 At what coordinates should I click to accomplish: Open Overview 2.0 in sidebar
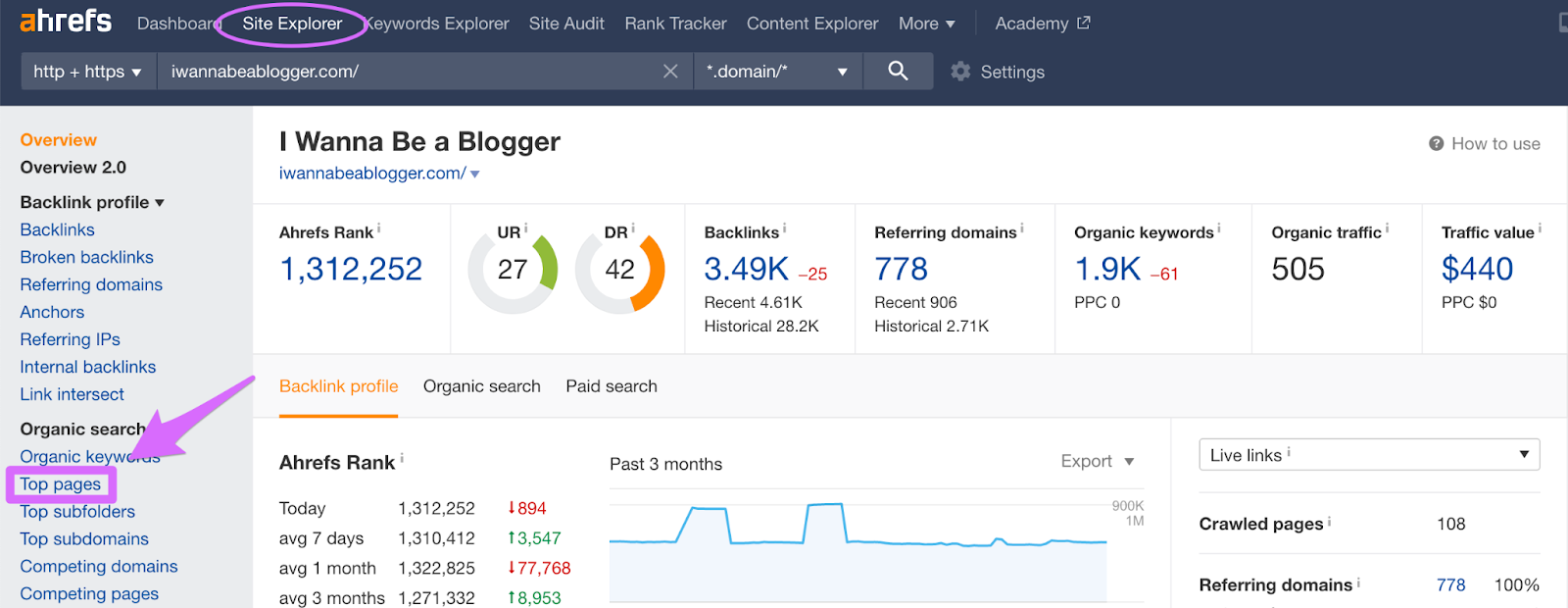point(73,168)
